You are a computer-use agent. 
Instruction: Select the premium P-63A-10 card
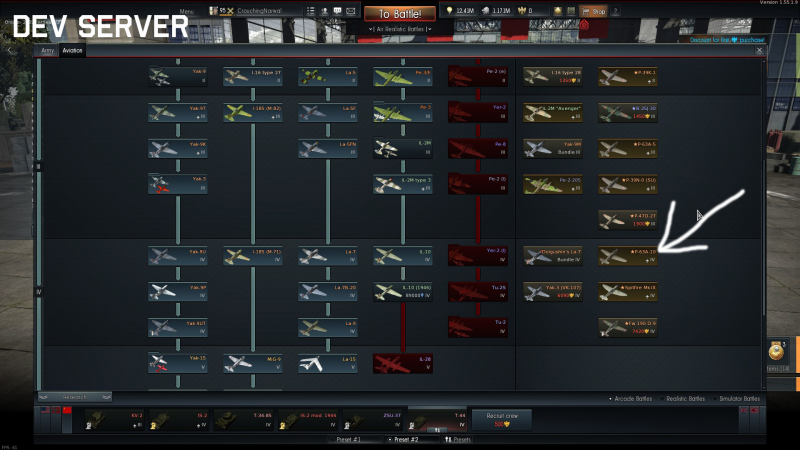coord(628,256)
